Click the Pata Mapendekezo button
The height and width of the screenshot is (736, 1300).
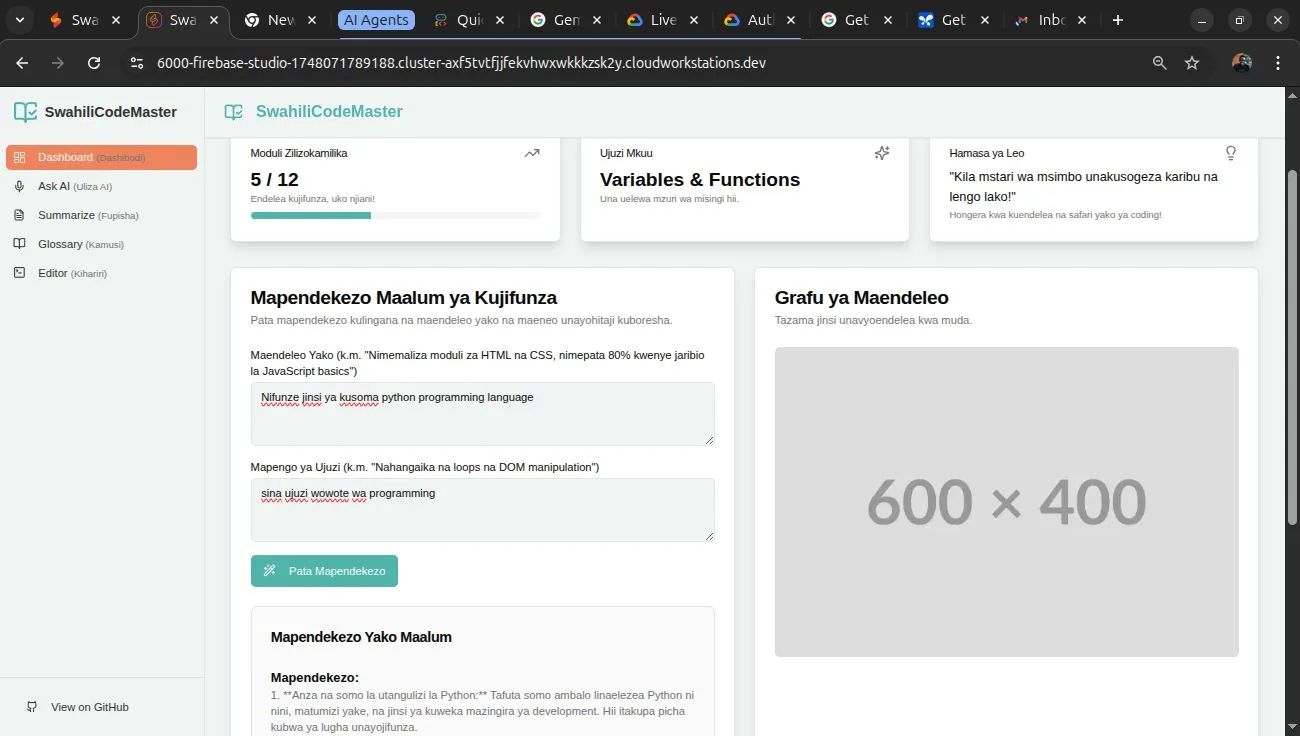324,571
